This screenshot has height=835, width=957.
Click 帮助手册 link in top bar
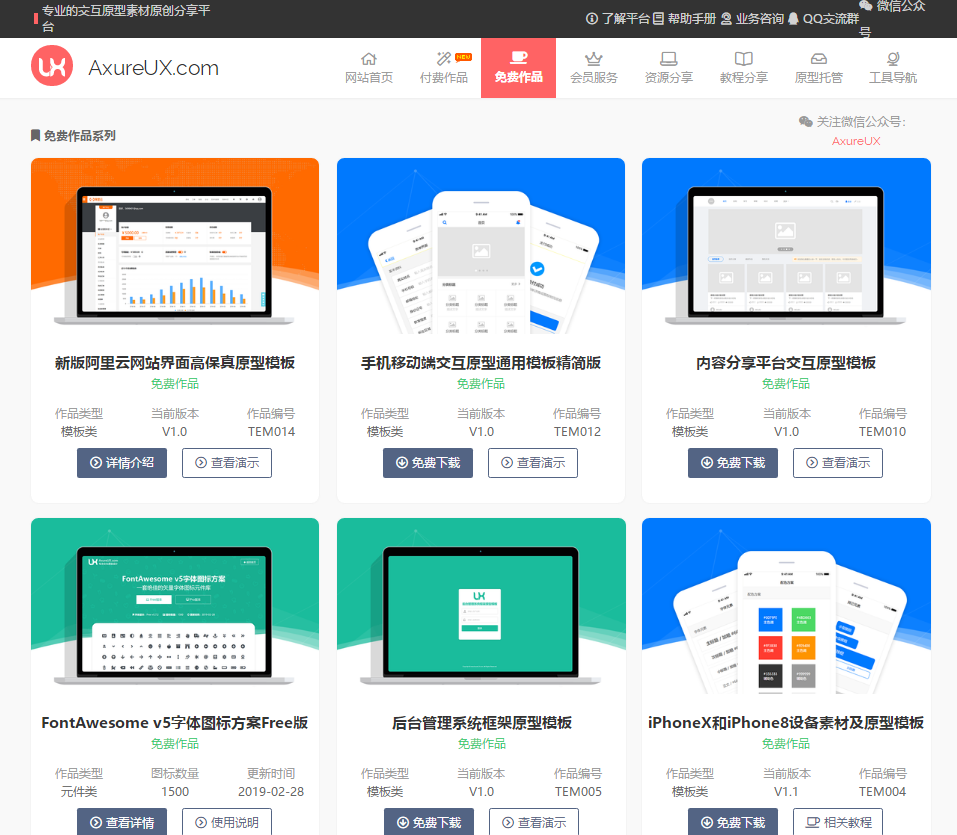[684, 18]
